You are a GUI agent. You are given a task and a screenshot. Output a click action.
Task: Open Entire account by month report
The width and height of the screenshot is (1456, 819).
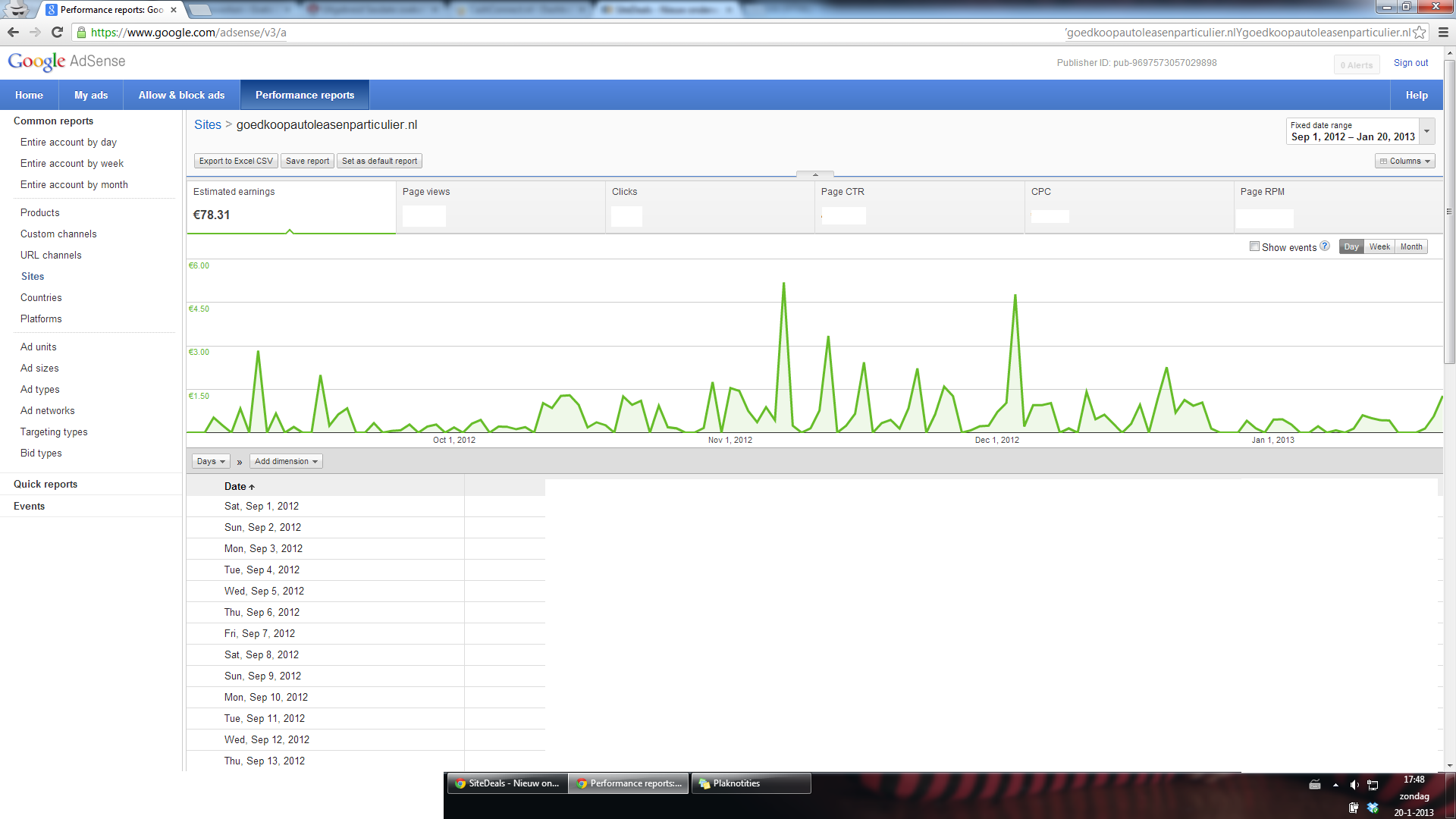tap(74, 184)
